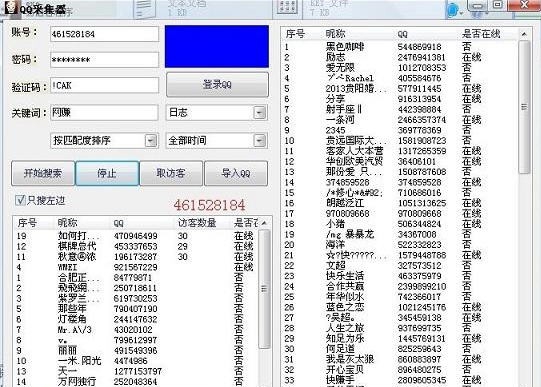Select right row 励志
Image resolution: width=541 pixels, height=387 pixels.
click(400, 57)
